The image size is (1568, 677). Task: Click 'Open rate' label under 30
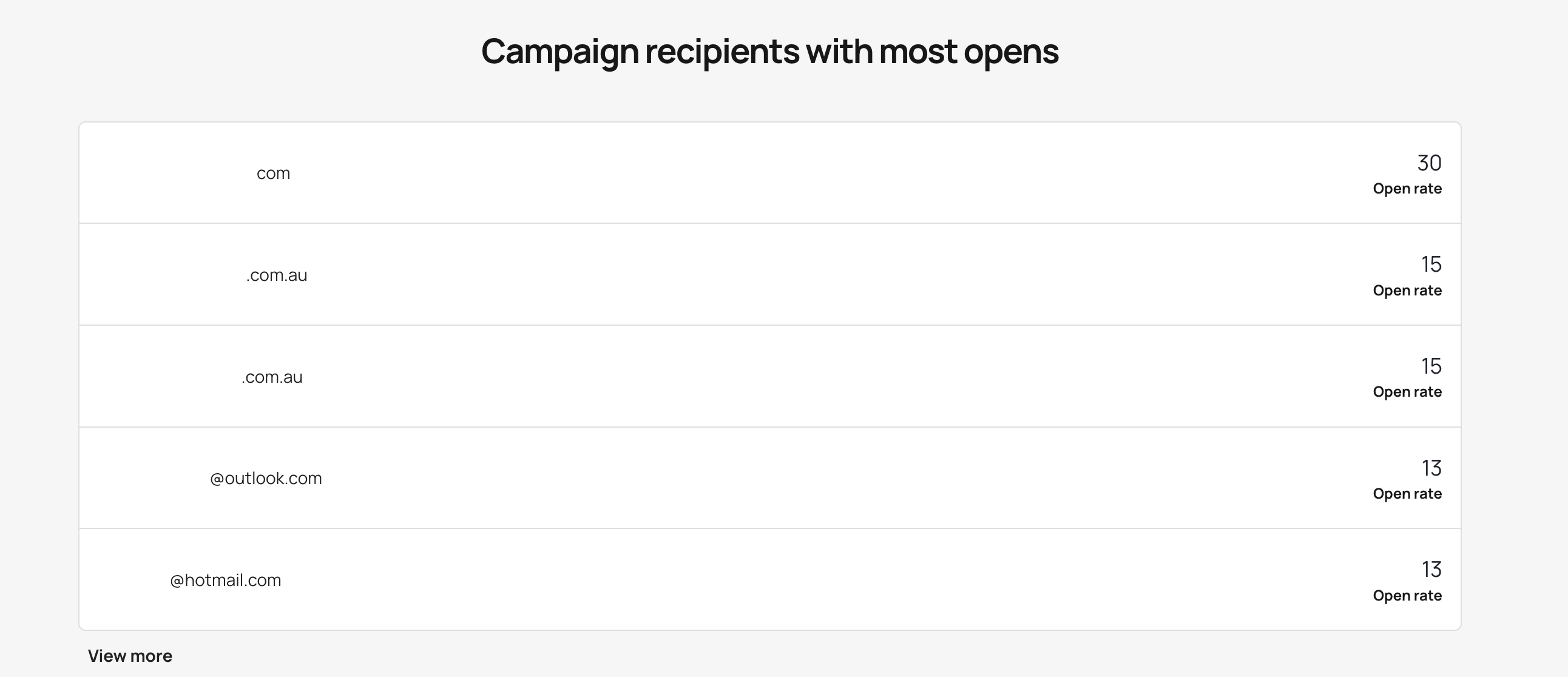point(1407,189)
